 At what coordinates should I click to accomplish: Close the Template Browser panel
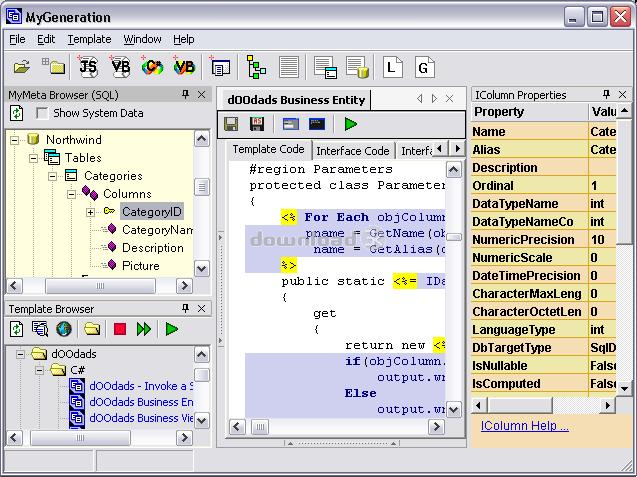point(201,308)
